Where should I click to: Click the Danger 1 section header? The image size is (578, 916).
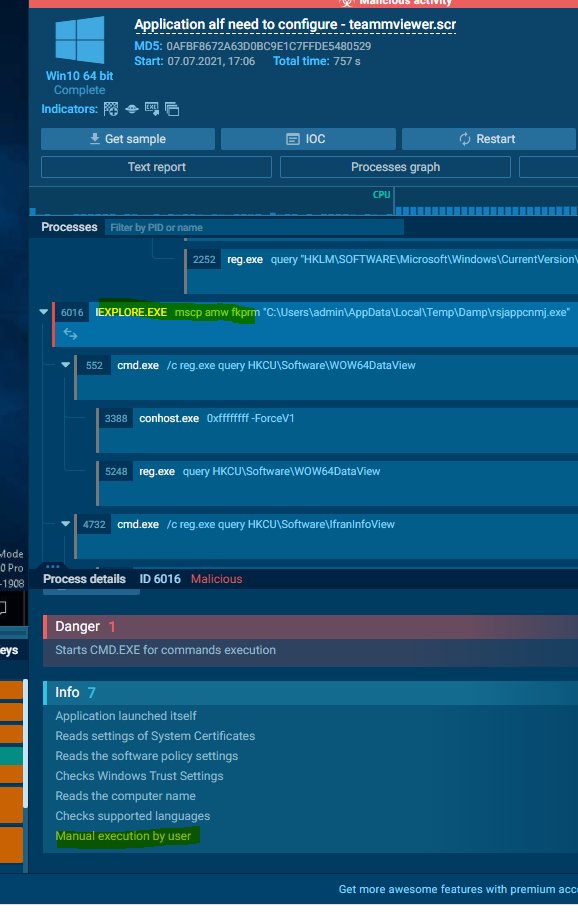click(x=310, y=627)
